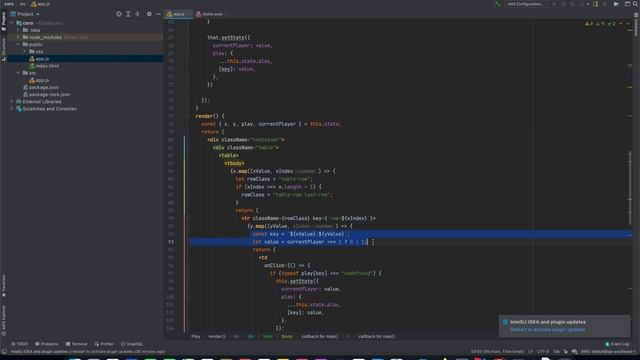
Task: Click the locate-file target icon in Project panel
Action: pos(118,14)
